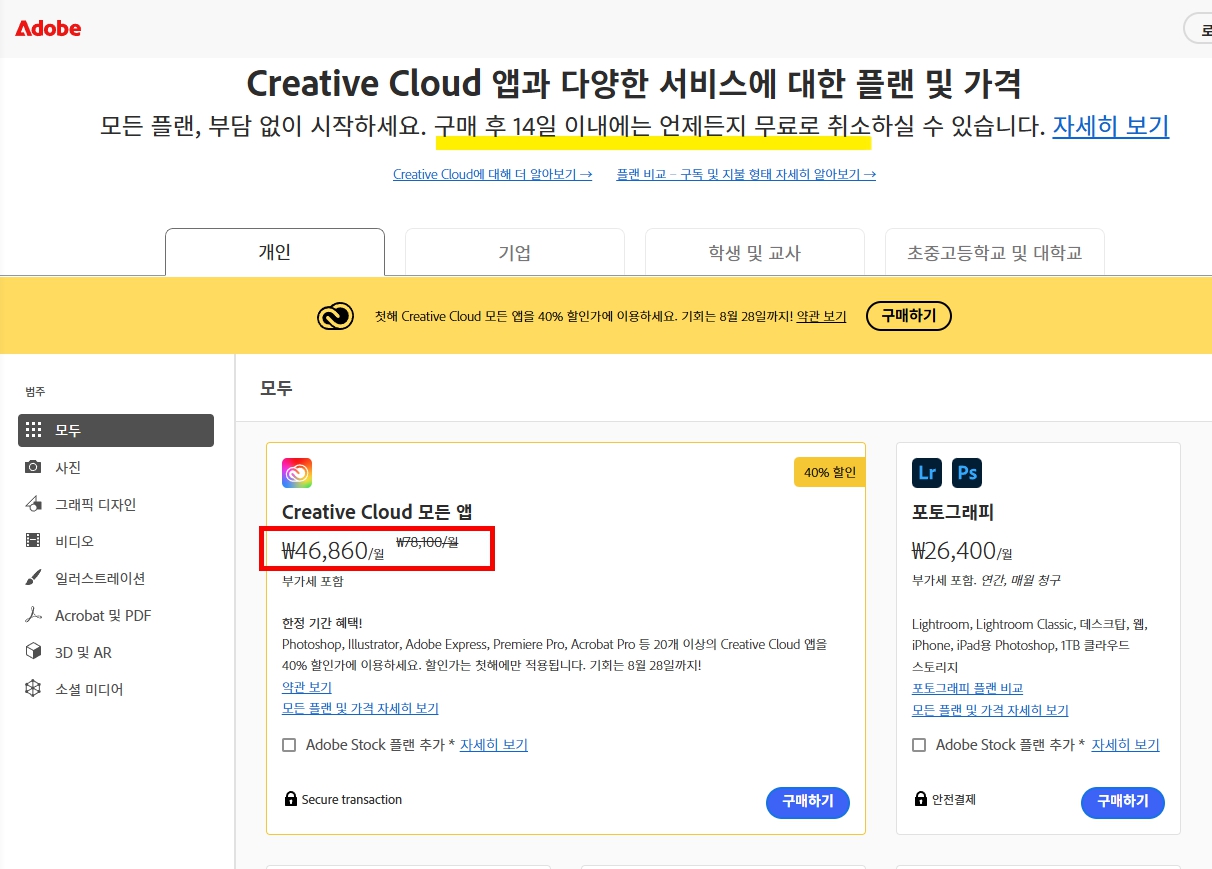Open 모든 플랜 및 가격 자세히 보기 in Creative Cloud card
1212x869 pixels.
tap(360, 708)
